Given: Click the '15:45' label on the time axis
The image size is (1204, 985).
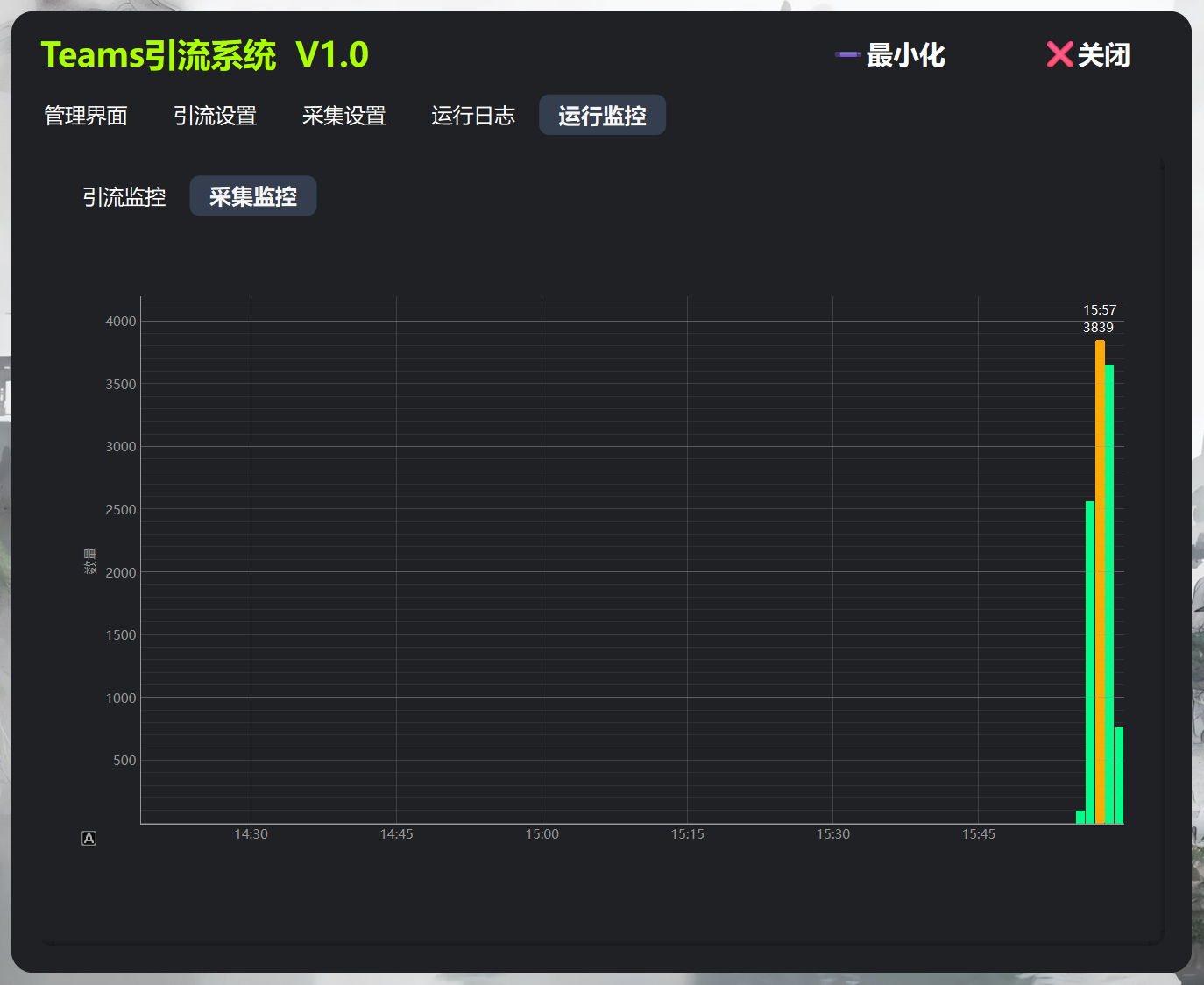Looking at the screenshot, I should pyautogui.click(x=978, y=834).
